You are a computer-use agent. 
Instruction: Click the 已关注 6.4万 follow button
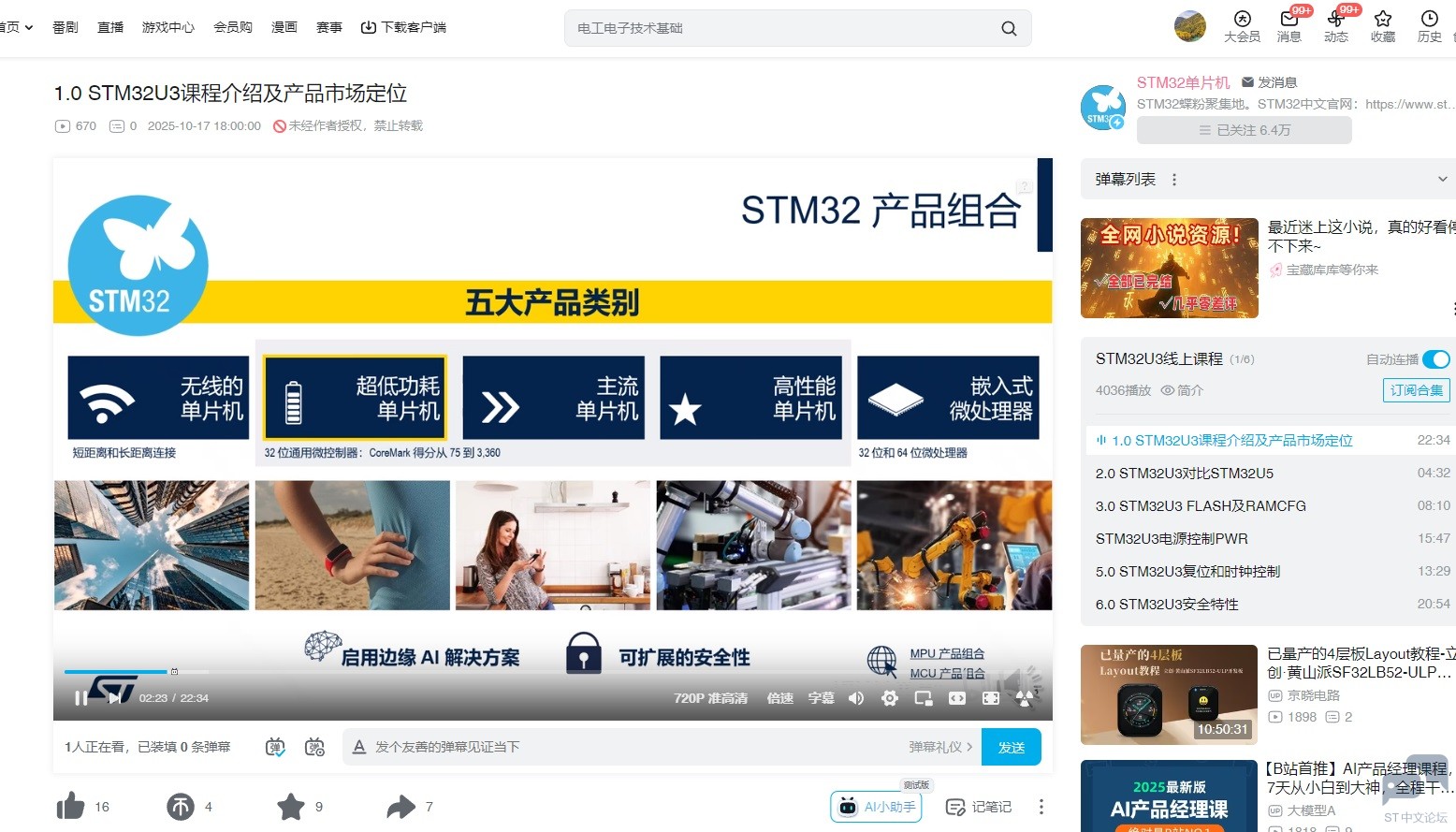[1245, 130]
